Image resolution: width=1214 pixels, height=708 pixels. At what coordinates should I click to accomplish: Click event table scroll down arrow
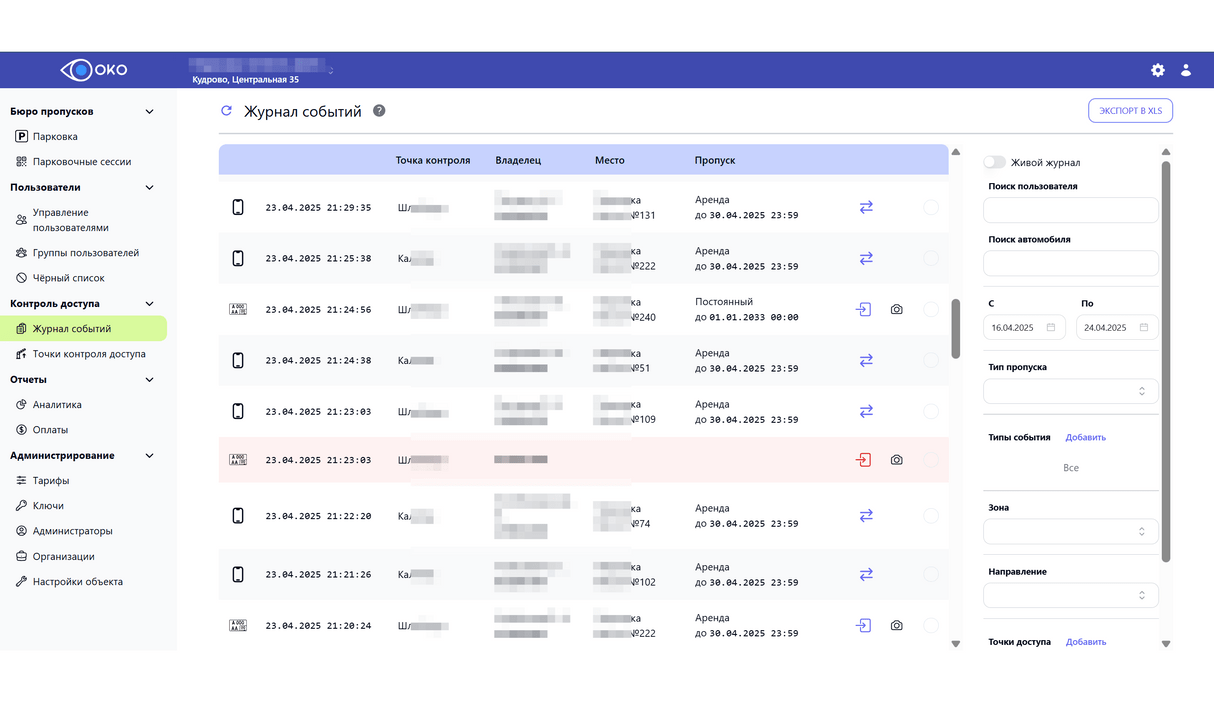[956, 644]
